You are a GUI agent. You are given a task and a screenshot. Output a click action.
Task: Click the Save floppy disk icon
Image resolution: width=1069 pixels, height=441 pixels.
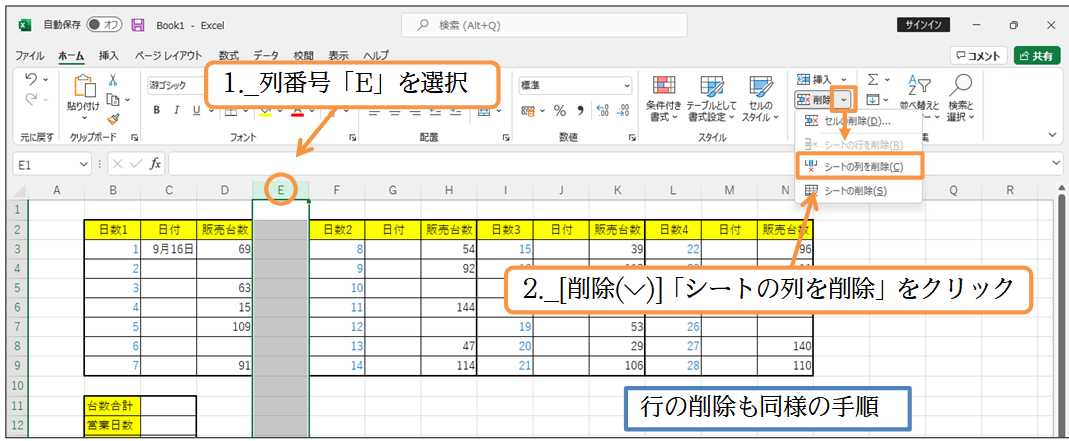(138, 25)
